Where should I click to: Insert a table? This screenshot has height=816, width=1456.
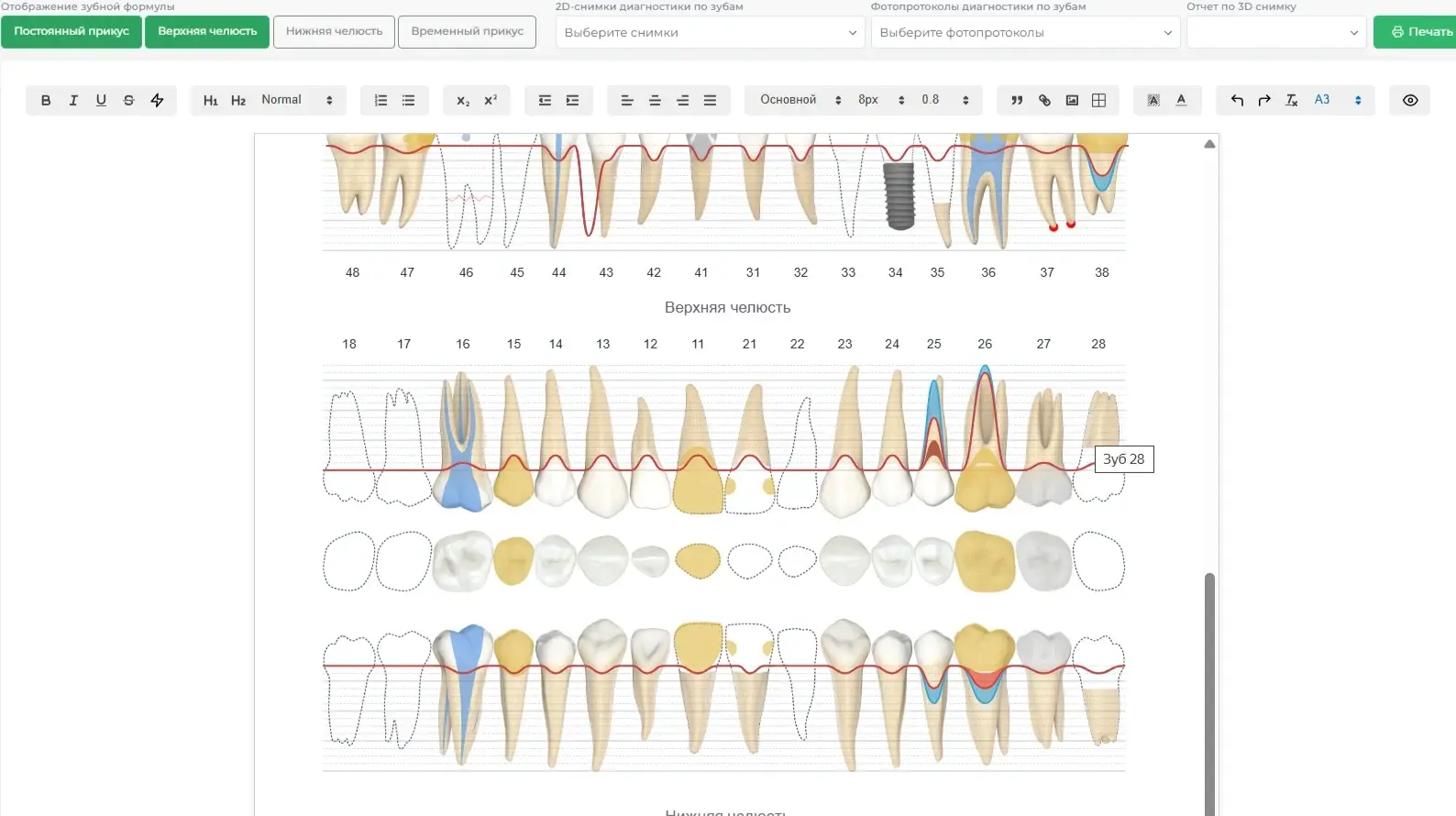pos(1098,100)
